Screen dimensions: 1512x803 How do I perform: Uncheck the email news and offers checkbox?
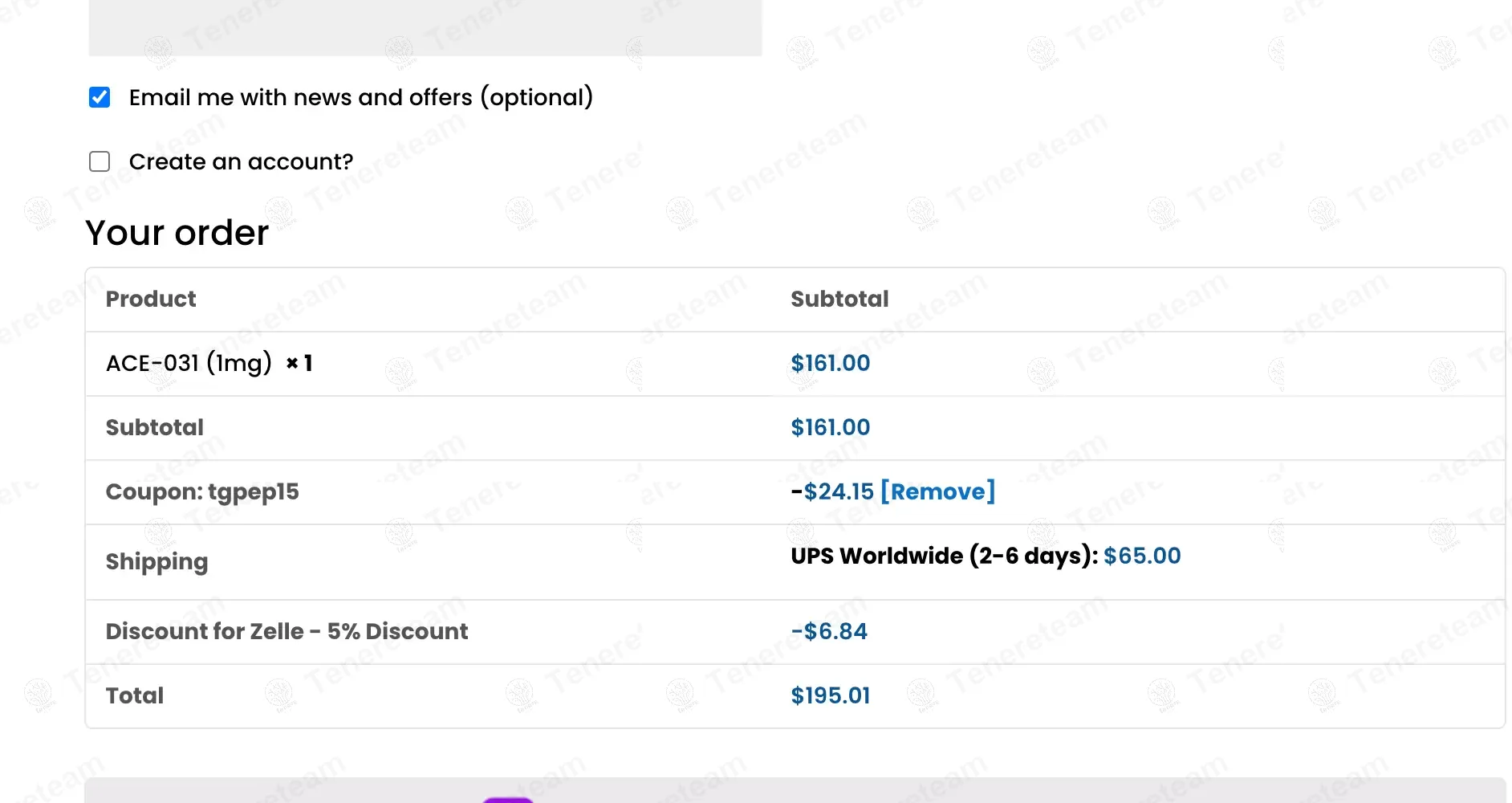[100, 98]
